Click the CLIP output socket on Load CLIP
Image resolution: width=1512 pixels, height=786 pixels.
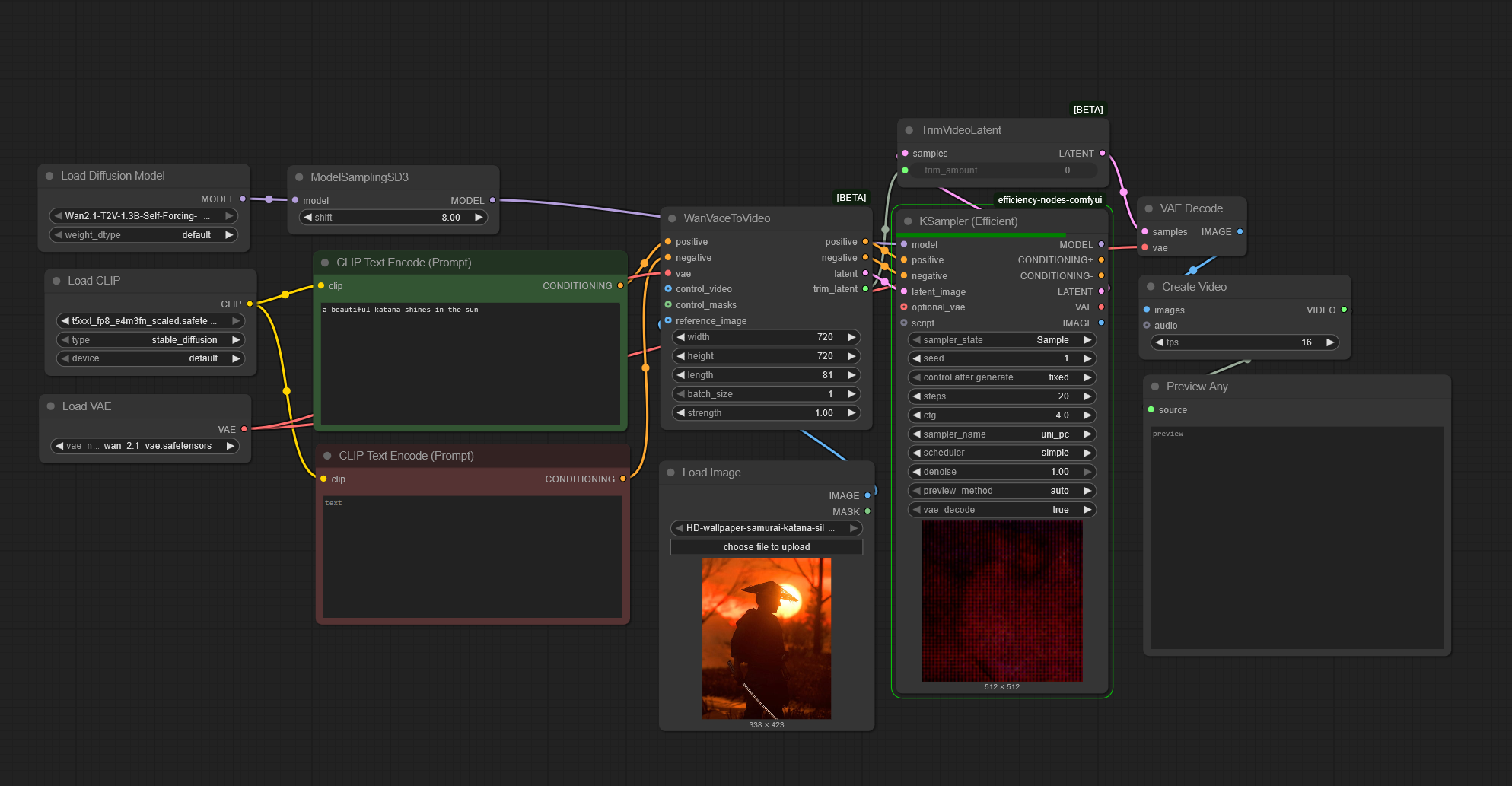click(x=250, y=304)
